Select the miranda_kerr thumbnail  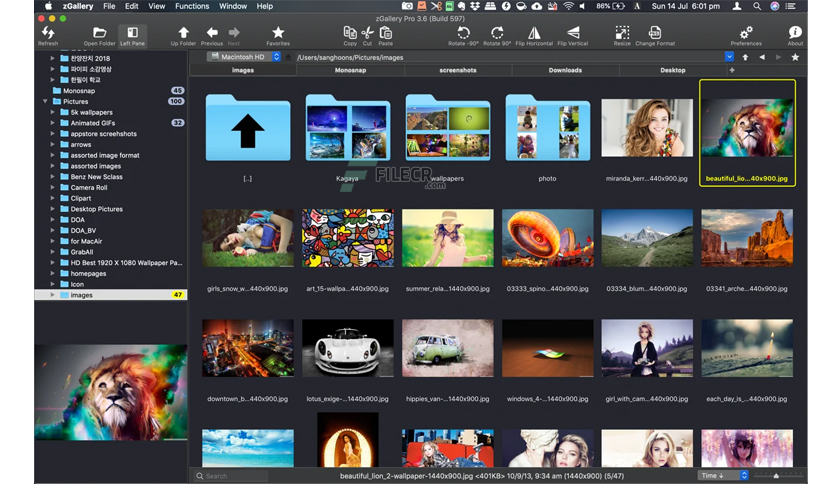tap(647, 128)
